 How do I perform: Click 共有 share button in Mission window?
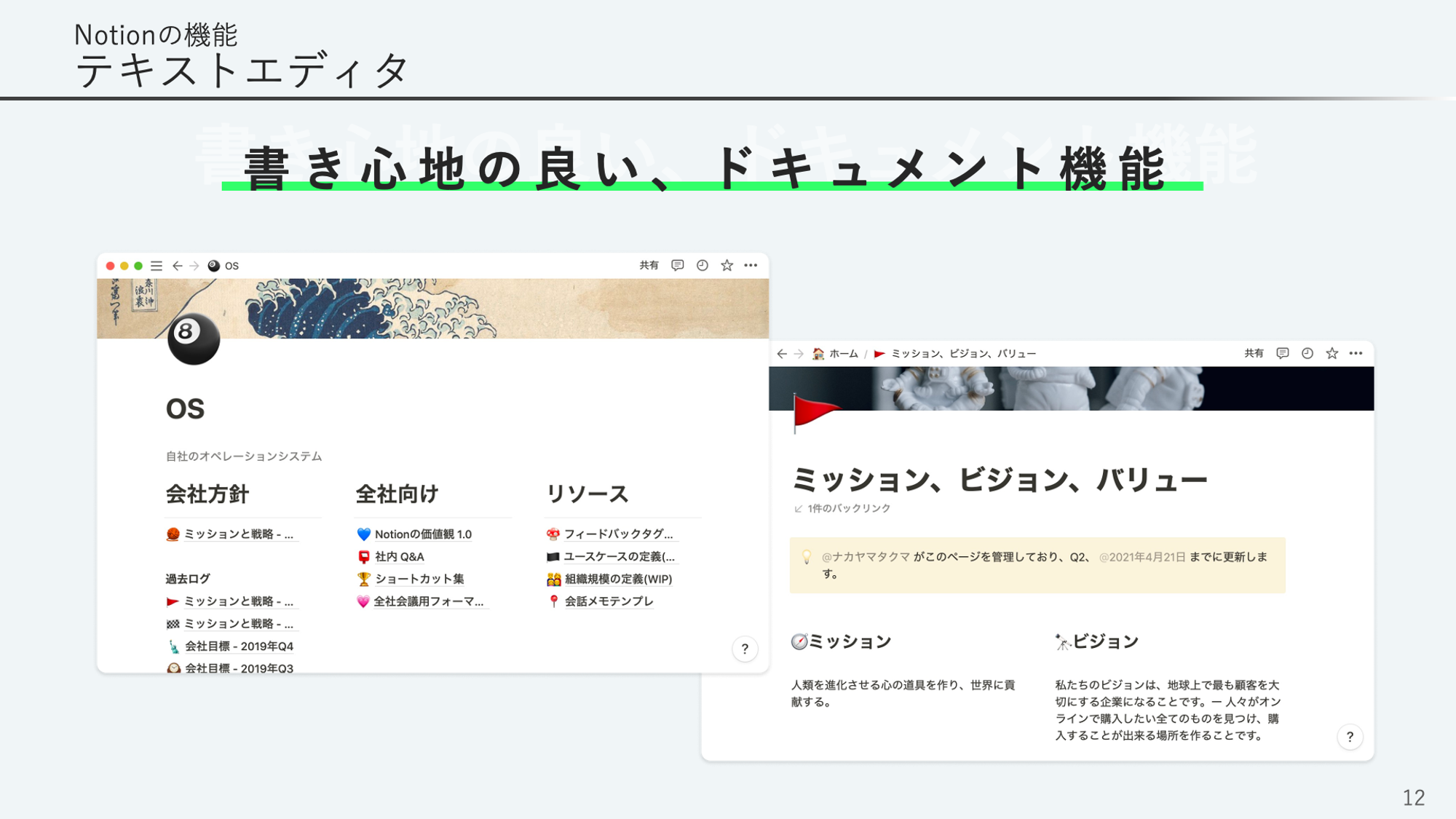click(x=1254, y=354)
